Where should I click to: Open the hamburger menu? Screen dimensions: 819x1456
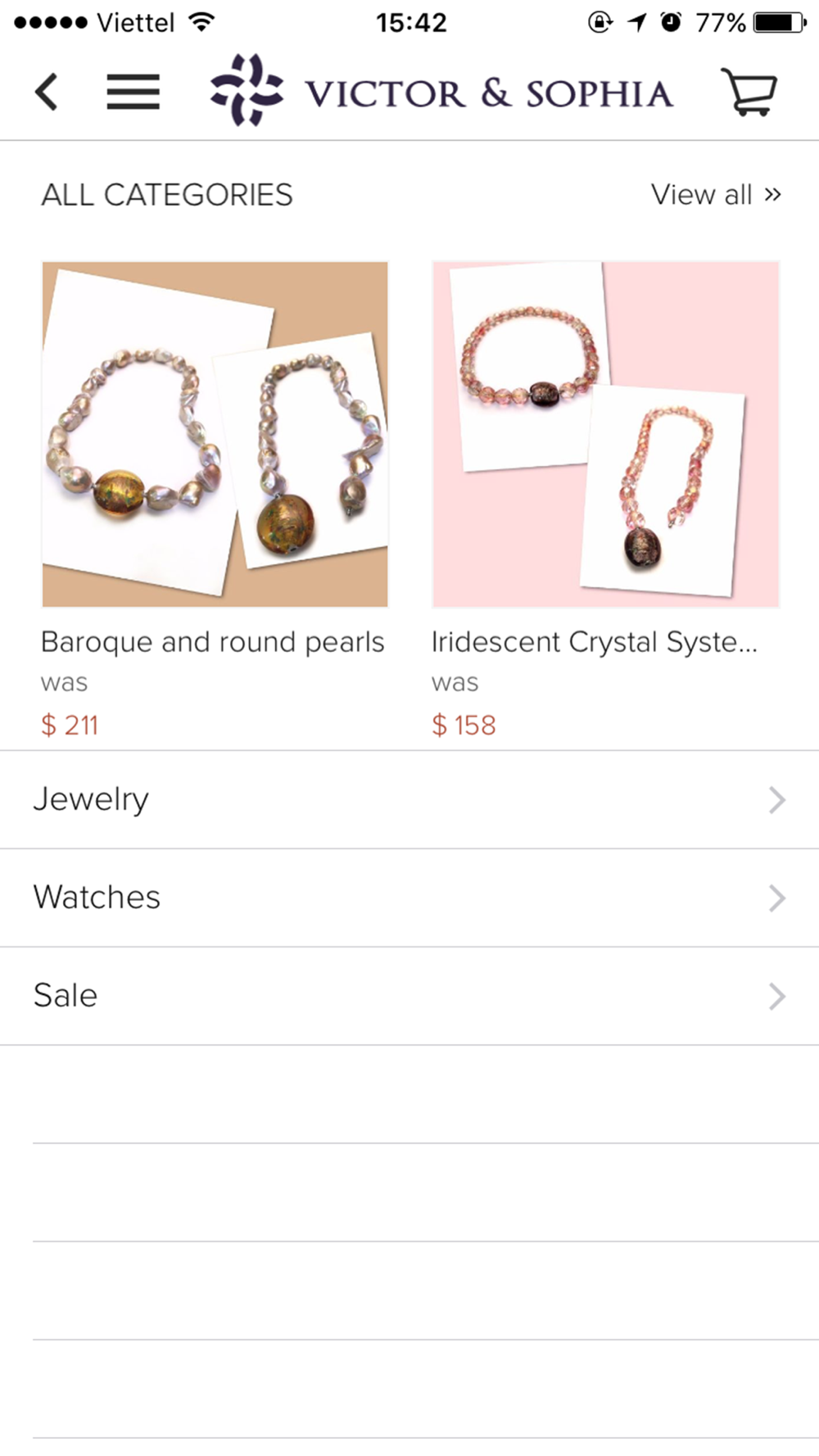(133, 92)
